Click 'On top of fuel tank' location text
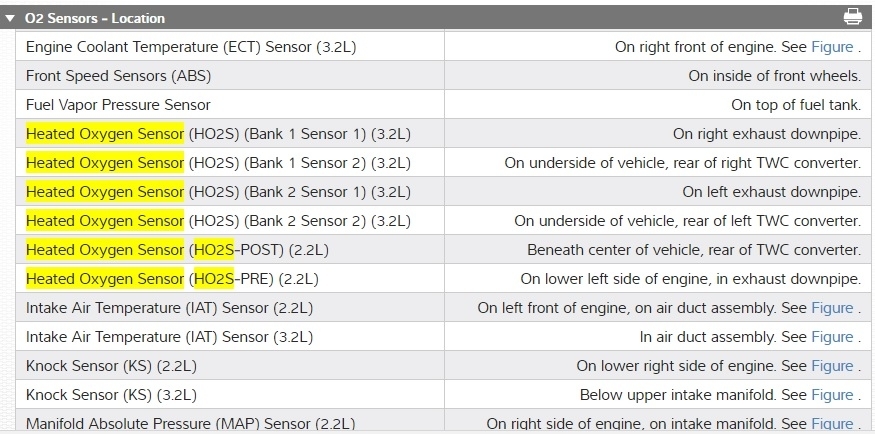The height and width of the screenshot is (434, 875). 795,105
